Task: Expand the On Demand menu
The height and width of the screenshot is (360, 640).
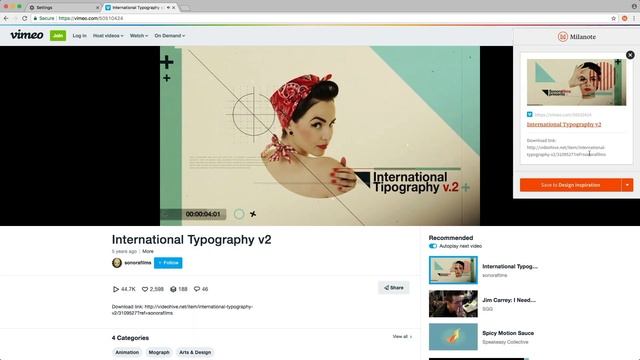Action: (x=170, y=36)
